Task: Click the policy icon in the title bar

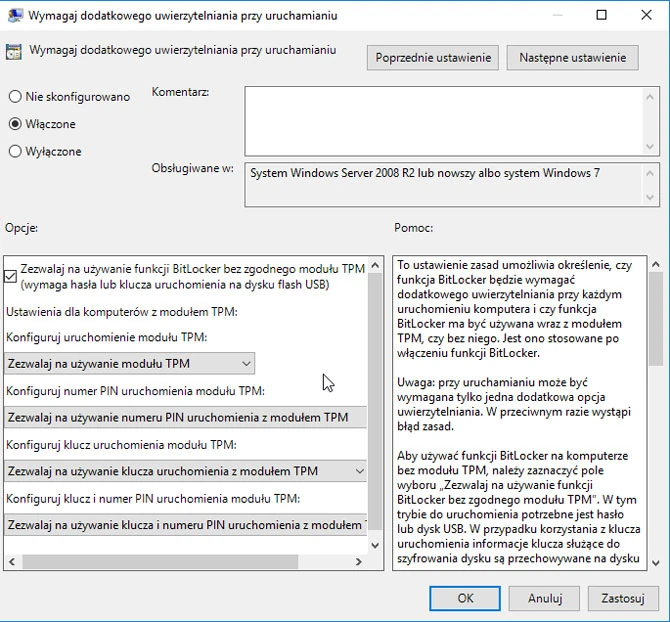Action: click(x=15, y=15)
